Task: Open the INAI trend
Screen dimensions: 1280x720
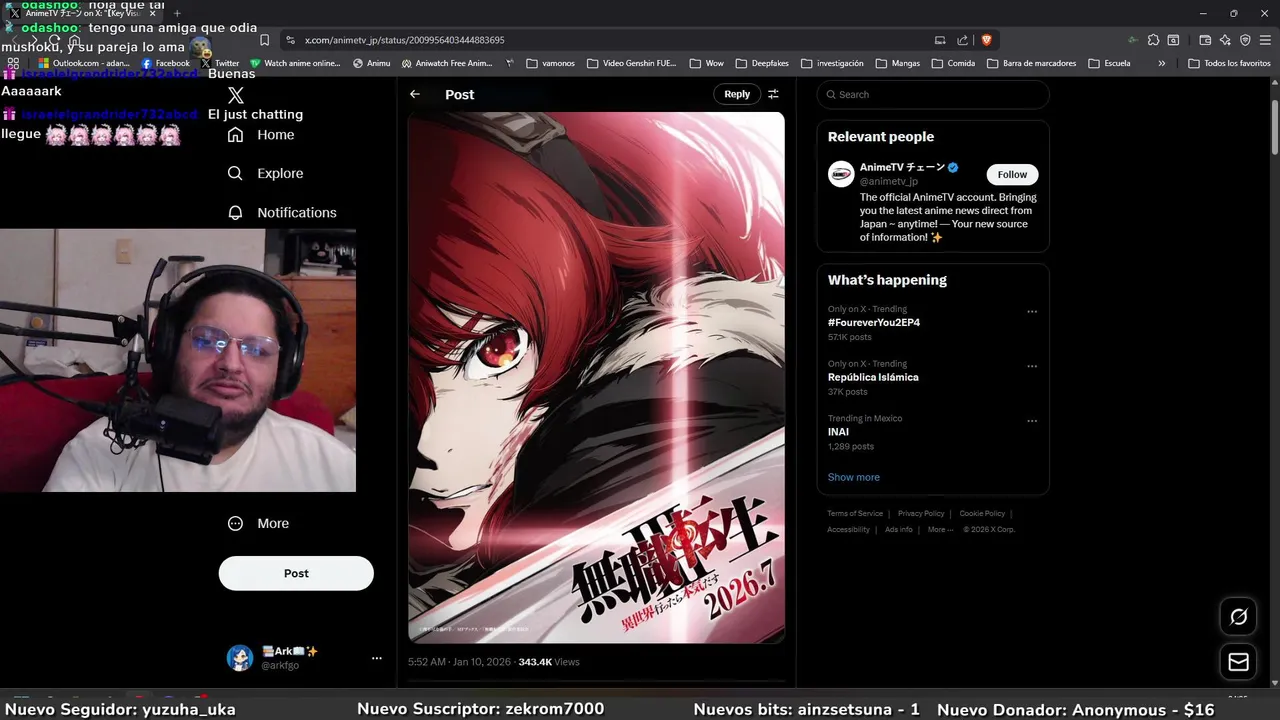Action: pos(838,432)
